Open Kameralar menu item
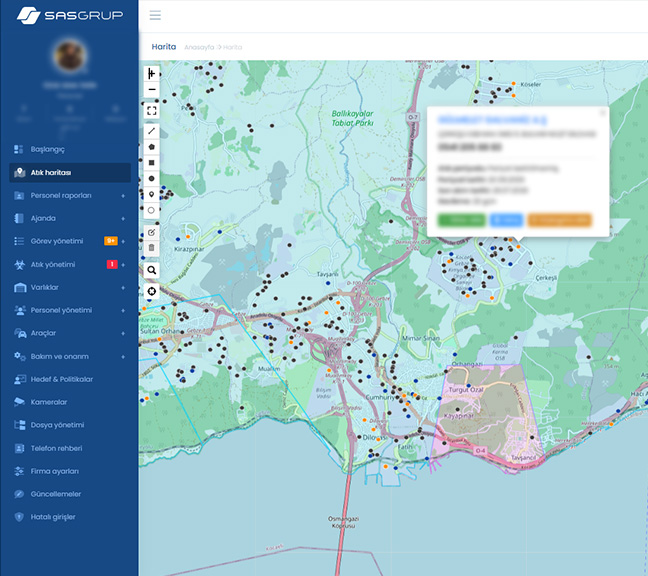 click(x=69, y=402)
